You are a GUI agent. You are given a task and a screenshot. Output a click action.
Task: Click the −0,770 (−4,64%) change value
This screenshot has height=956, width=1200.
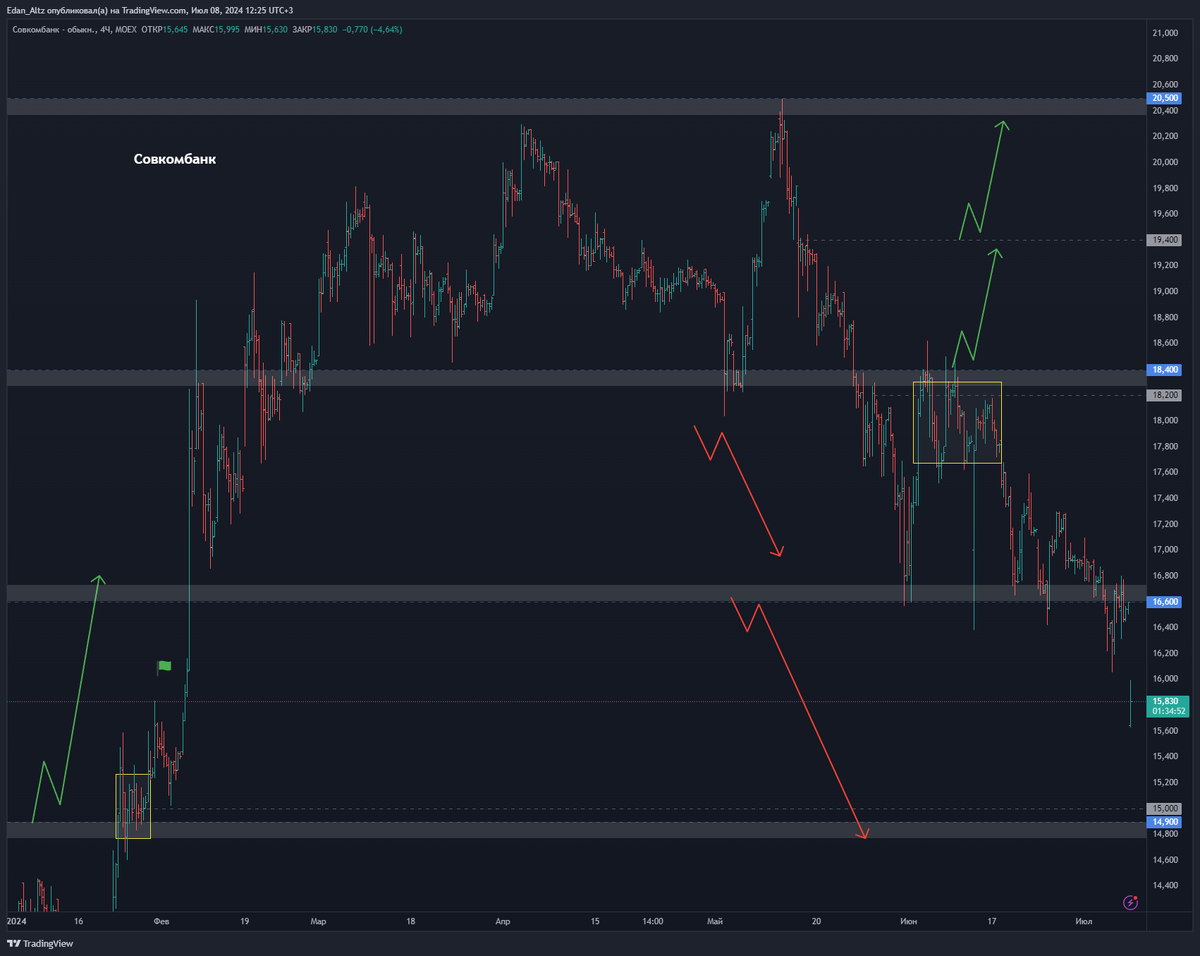tap(373, 29)
